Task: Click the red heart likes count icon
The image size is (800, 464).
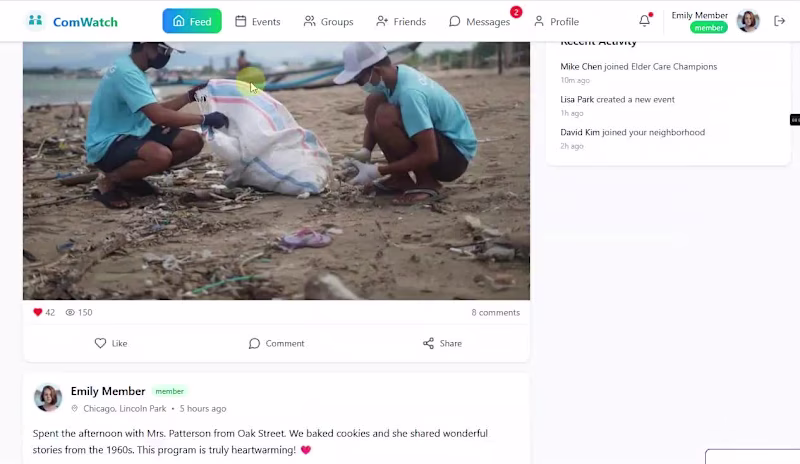Action: (x=38, y=312)
